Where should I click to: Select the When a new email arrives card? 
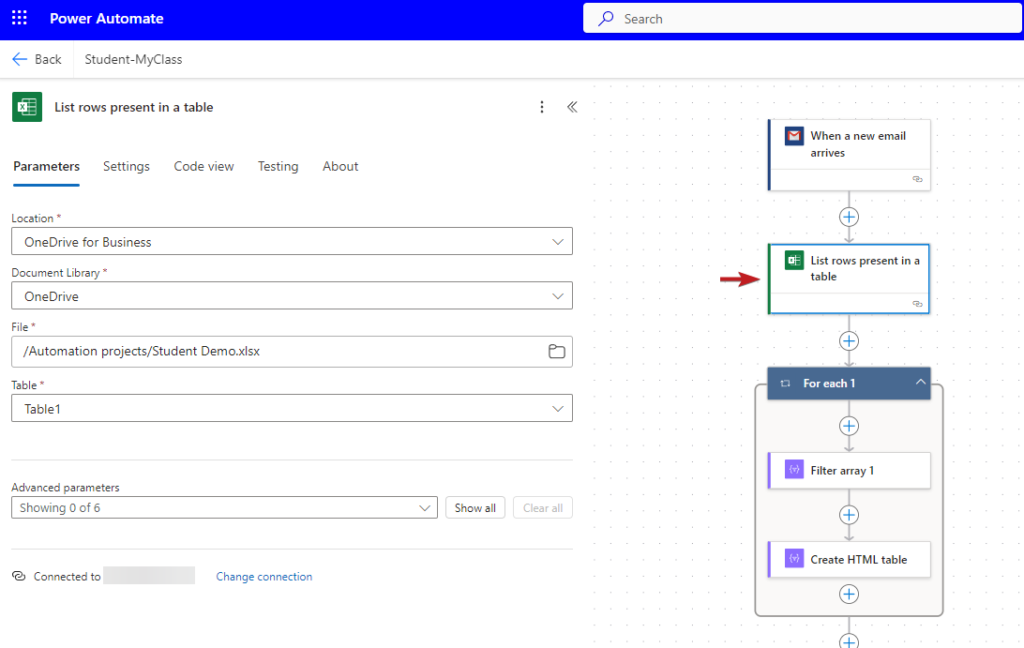tap(849, 155)
